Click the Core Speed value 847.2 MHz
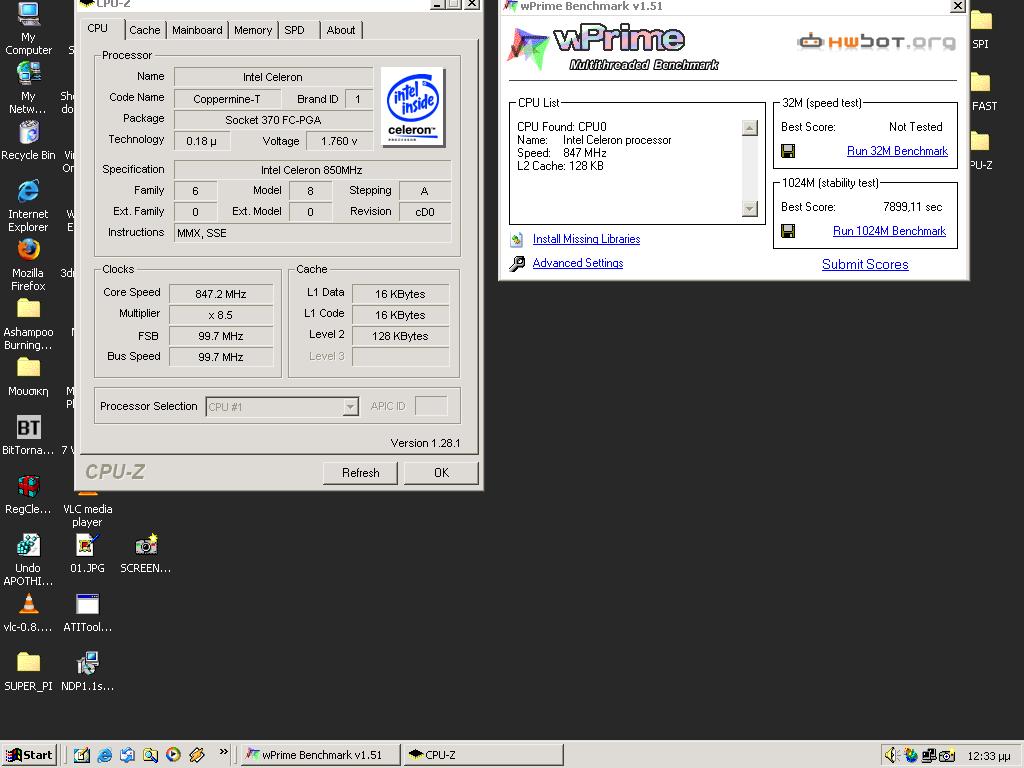Viewport: 1024px width, 768px height. (221, 294)
